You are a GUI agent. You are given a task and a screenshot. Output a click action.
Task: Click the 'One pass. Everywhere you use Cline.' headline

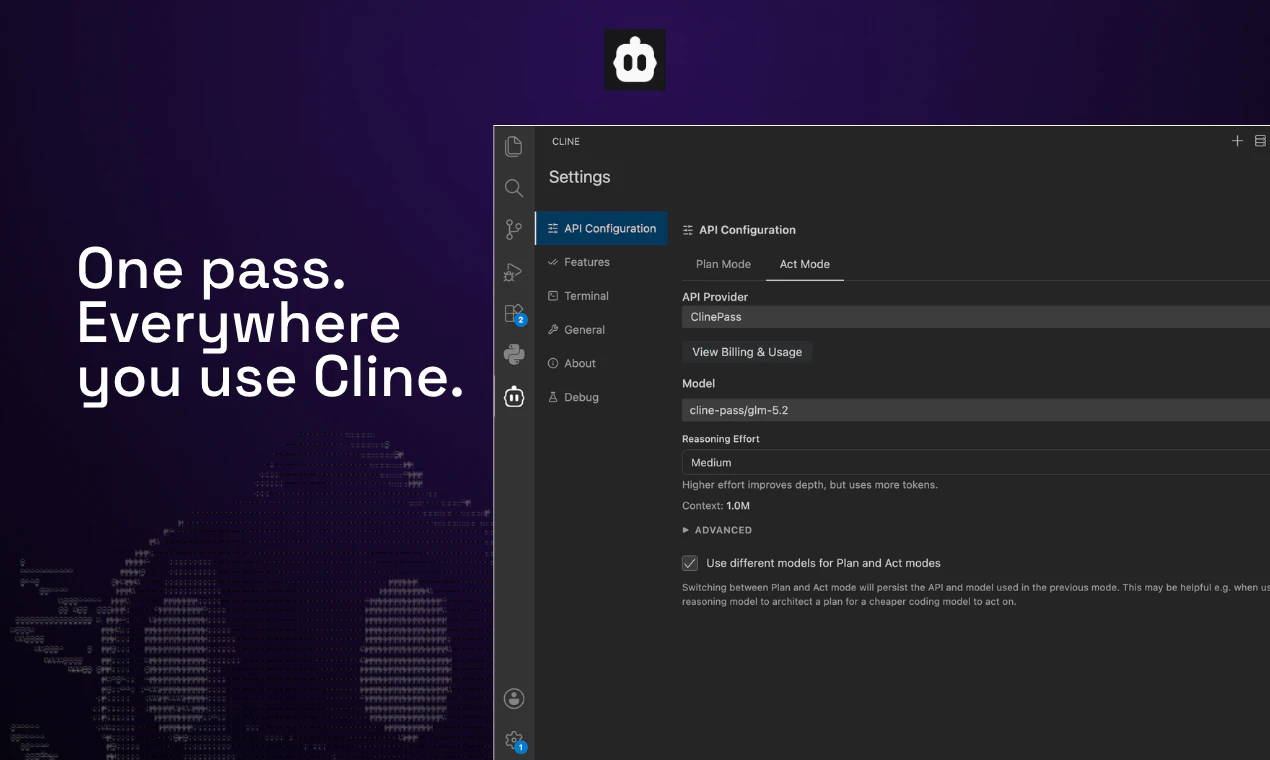(270, 324)
